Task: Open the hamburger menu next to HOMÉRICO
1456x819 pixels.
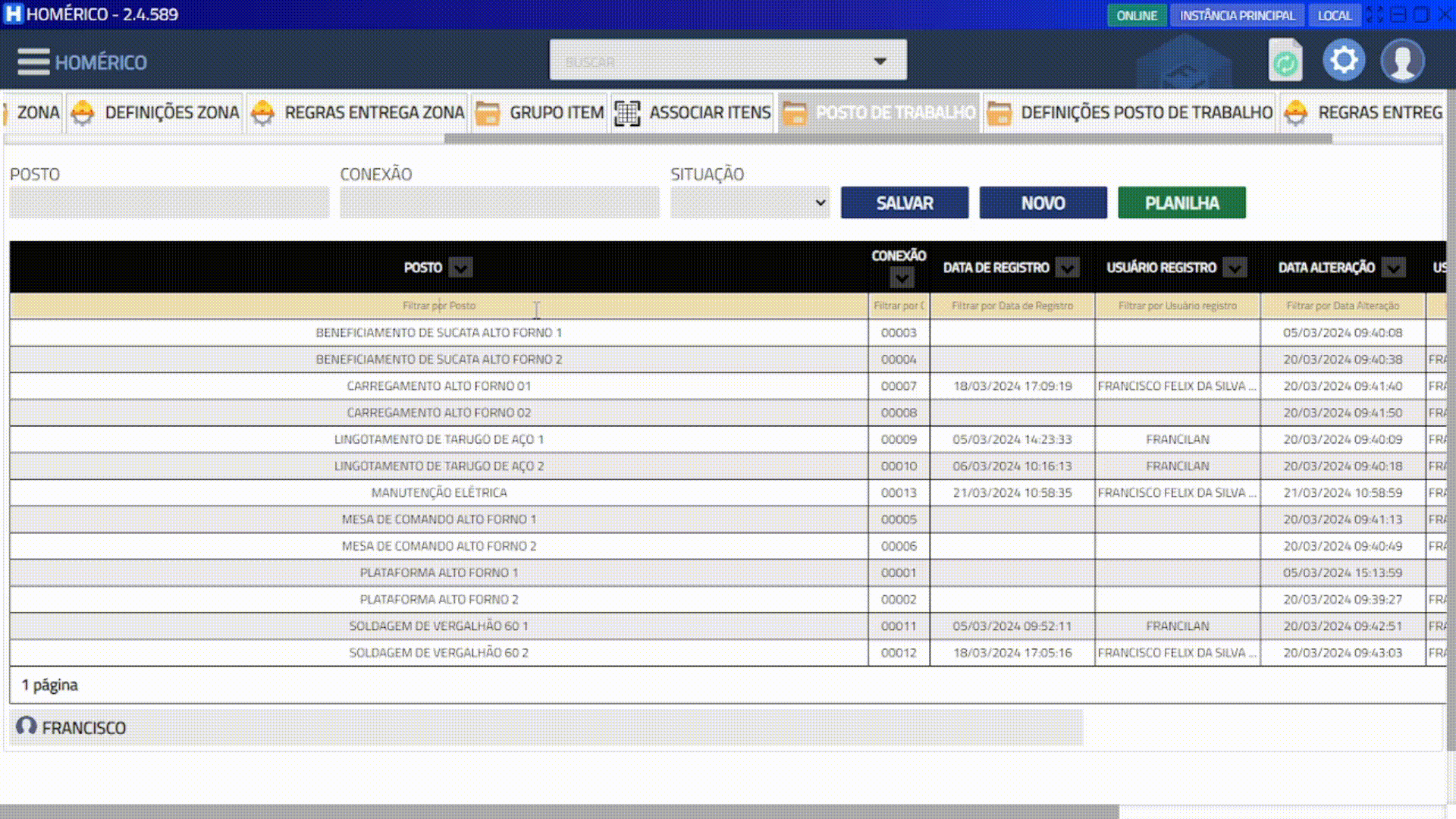Action: [33, 61]
